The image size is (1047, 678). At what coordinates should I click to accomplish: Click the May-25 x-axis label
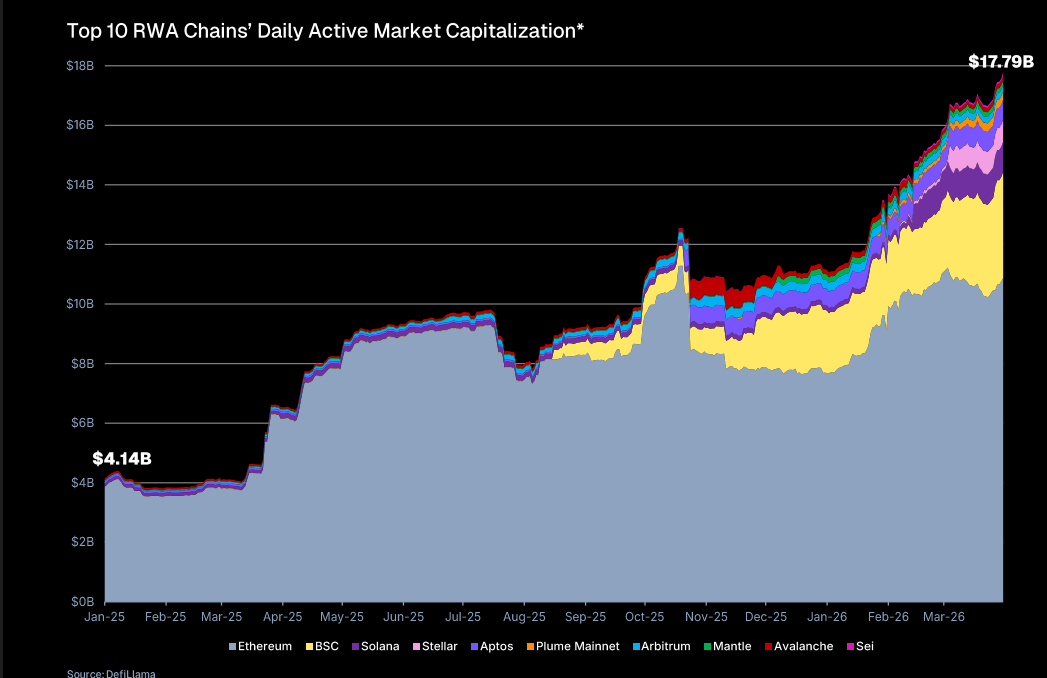pyautogui.click(x=342, y=617)
